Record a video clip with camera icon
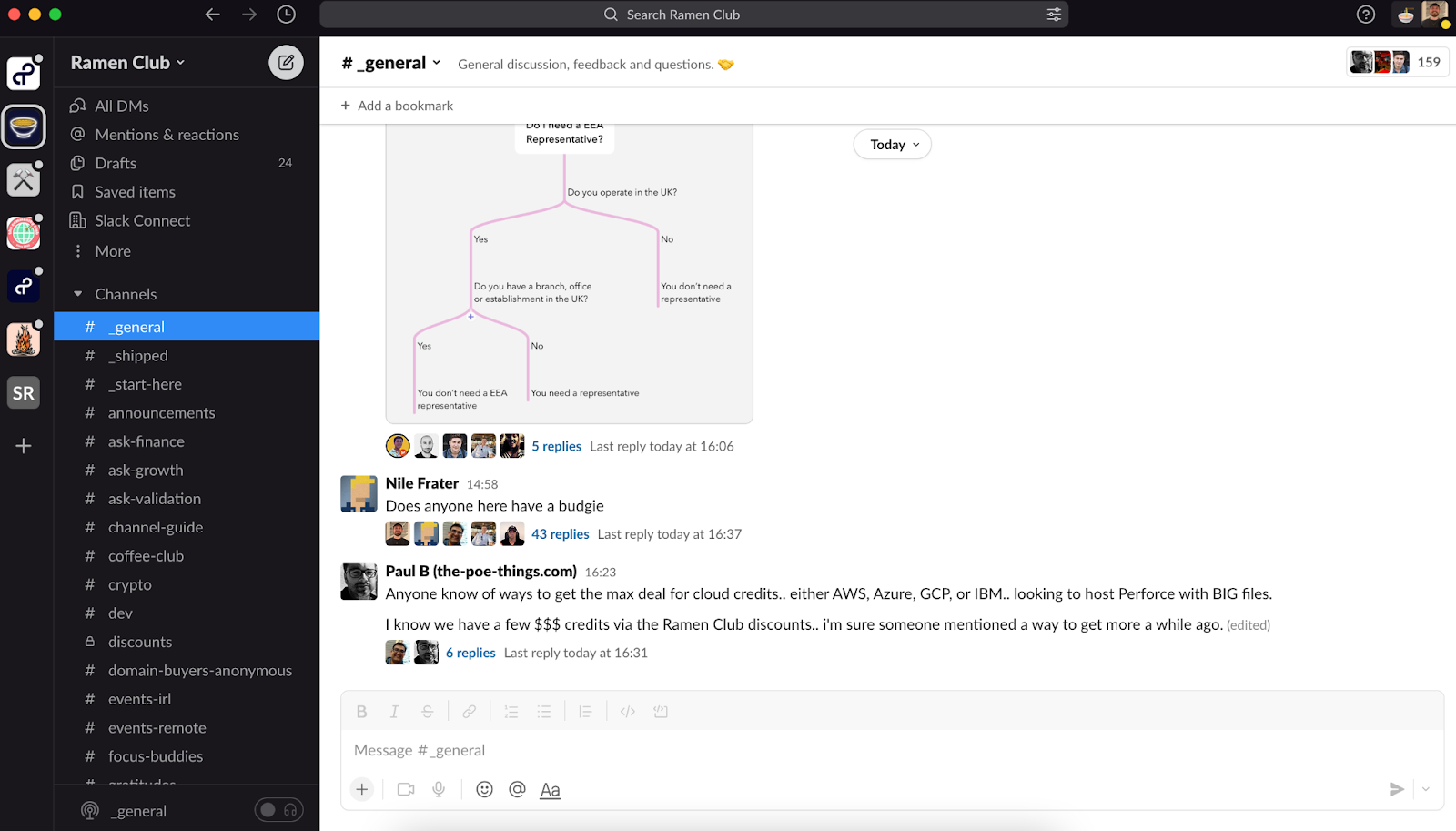Viewport: 1456px width, 831px height. point(406,789)
